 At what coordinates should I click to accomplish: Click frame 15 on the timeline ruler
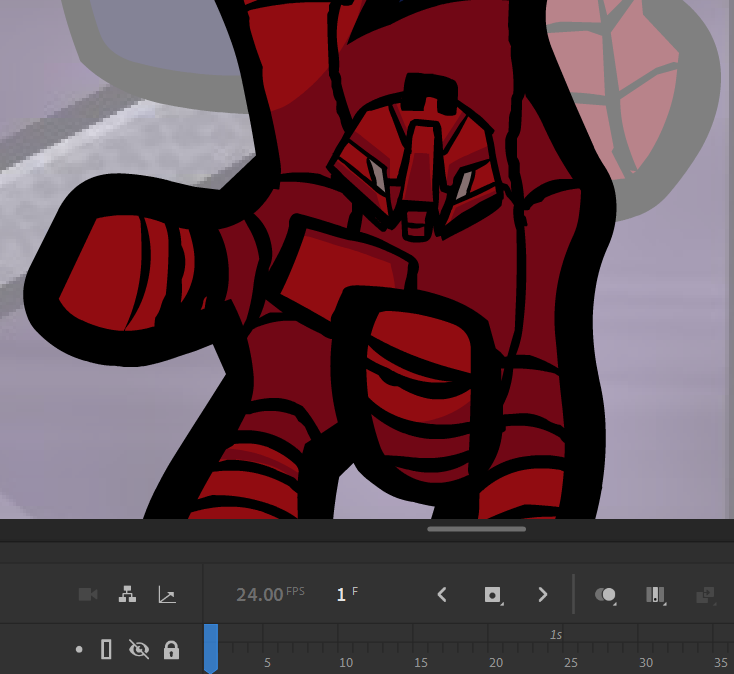click(x=421, y=662)
